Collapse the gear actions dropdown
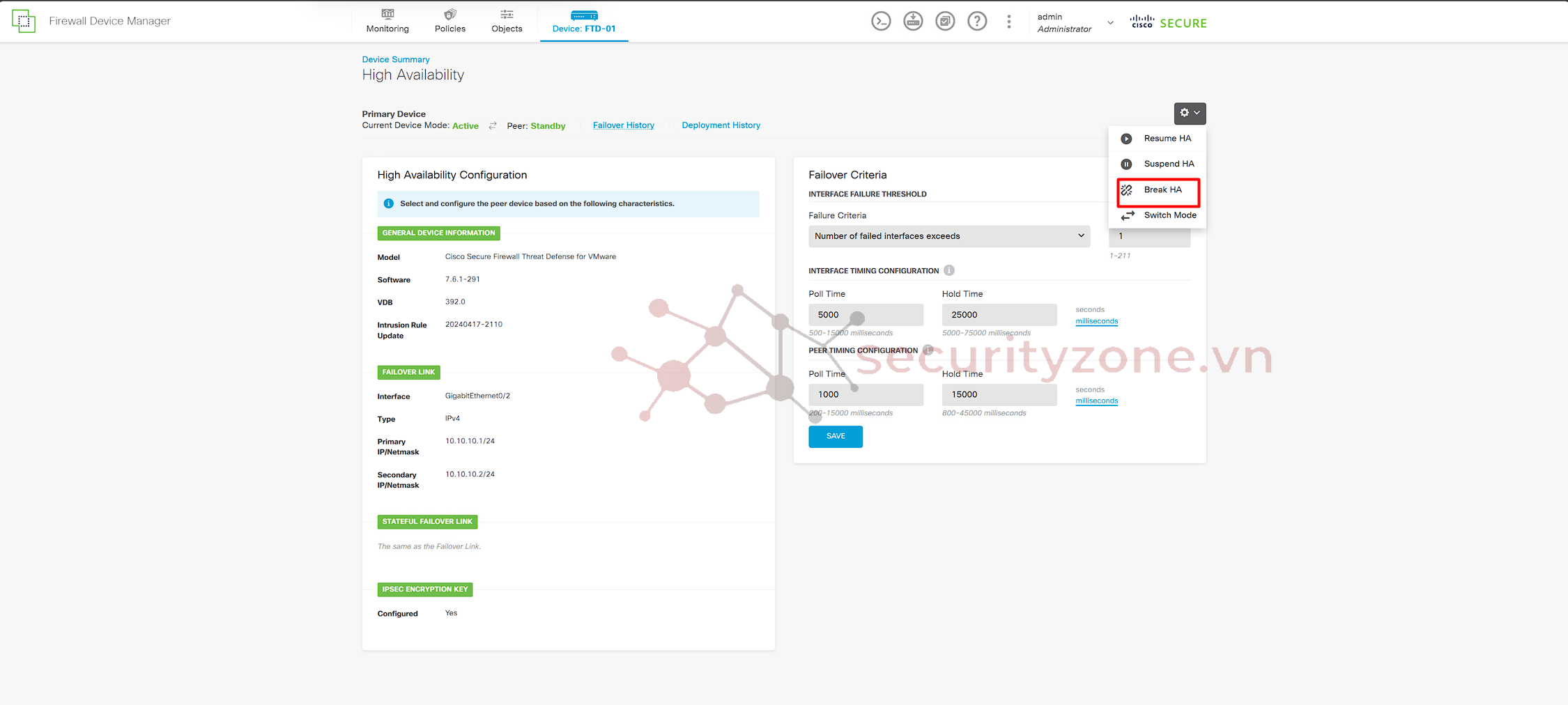This screenshot has width=1568, height=705. (x=1189, y=113)
